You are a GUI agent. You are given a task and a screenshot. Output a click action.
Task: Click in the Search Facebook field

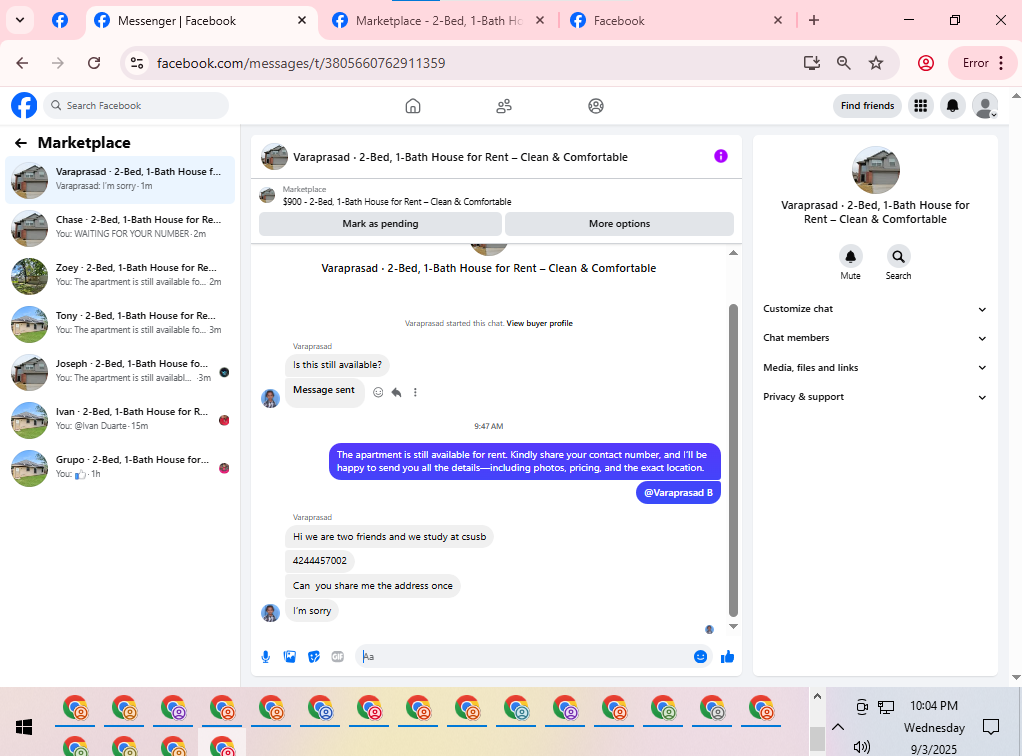pos(136,106)
